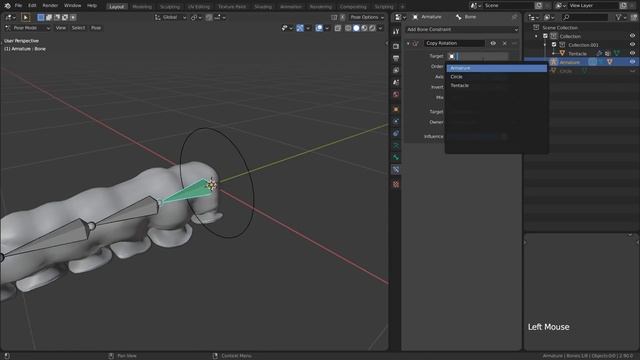Select wireframe viewport shading

(348, 28)
